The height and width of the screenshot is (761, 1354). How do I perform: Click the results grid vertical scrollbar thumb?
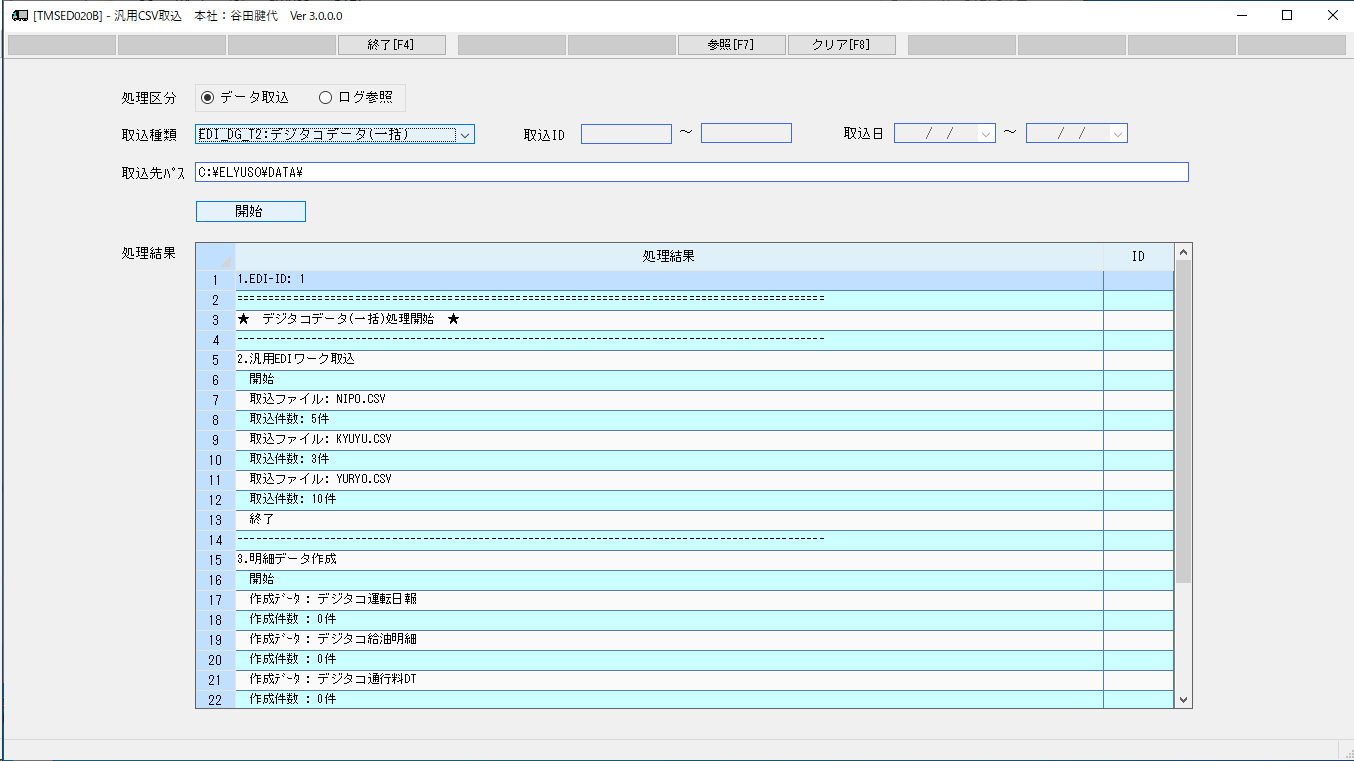click(1183, 420)
